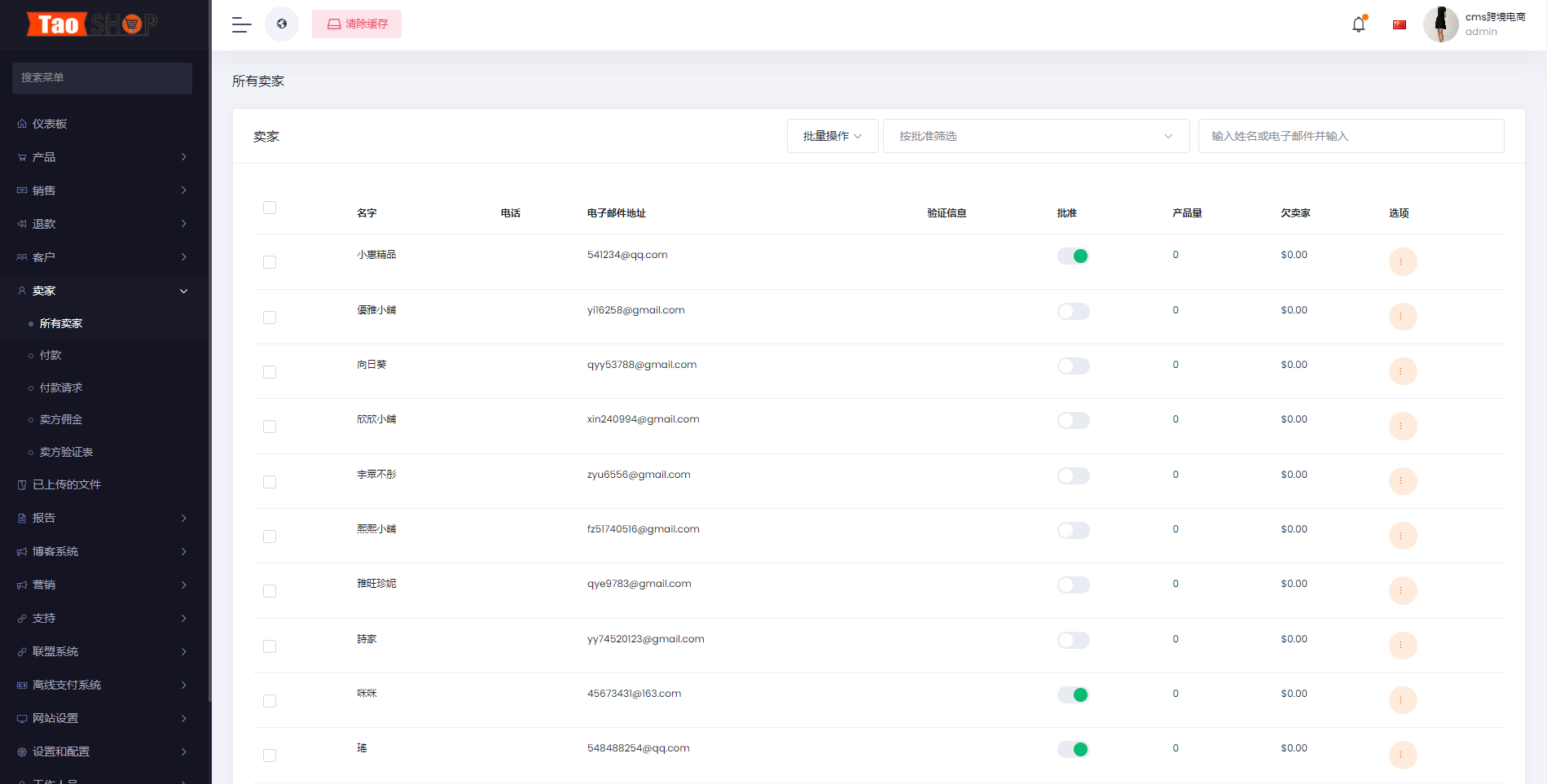The image size is (1547, 784).
Task: Open the 批量操作 bulk action dropdown
Action: pyautogui.click(x=832, y=136)
